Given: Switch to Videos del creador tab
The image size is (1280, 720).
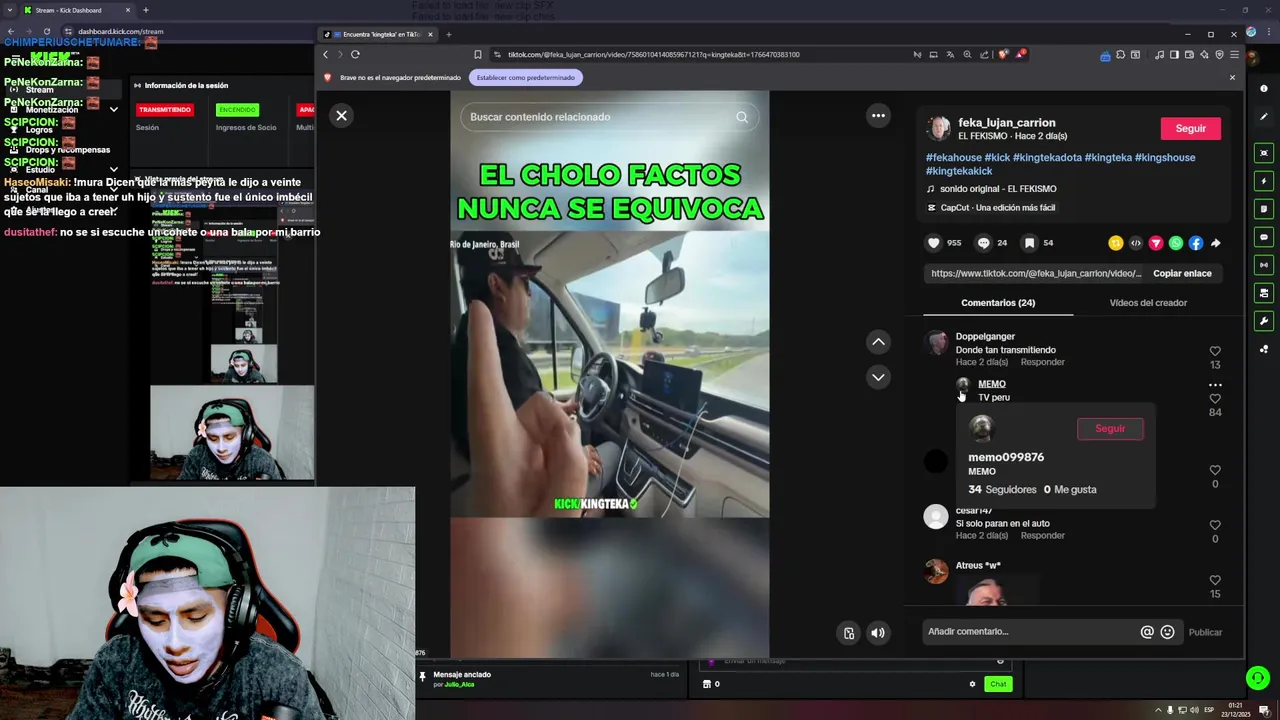Looking at the screenshot, I should [1148, 303].
